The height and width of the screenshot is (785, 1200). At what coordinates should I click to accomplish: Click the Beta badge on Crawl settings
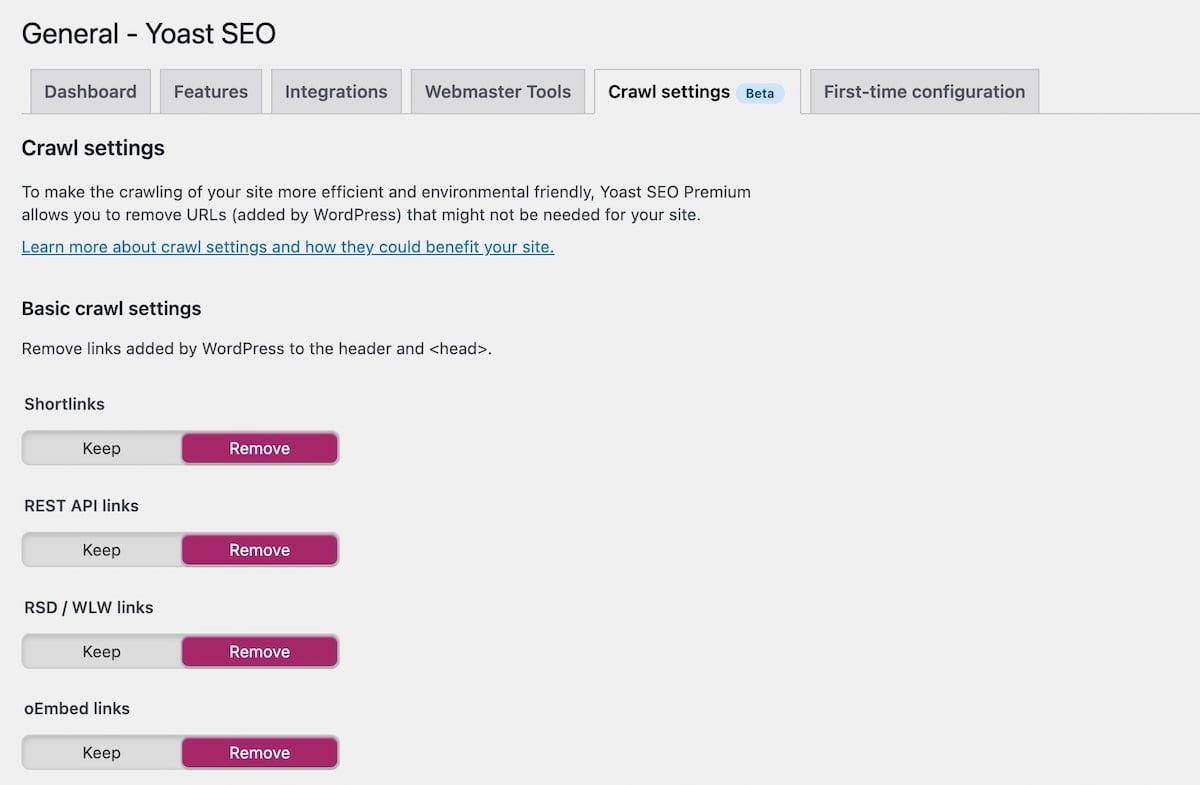tap(760, 93)
